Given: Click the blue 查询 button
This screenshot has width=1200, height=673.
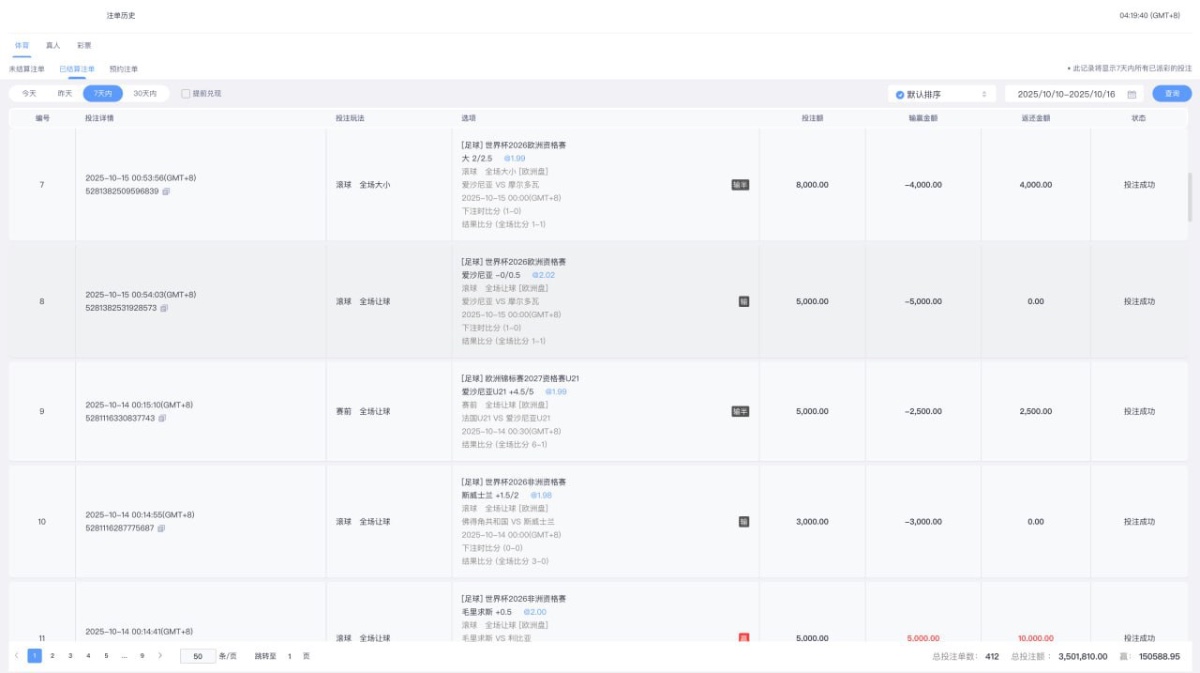Looking at the screenshot, I should 1171,94.
